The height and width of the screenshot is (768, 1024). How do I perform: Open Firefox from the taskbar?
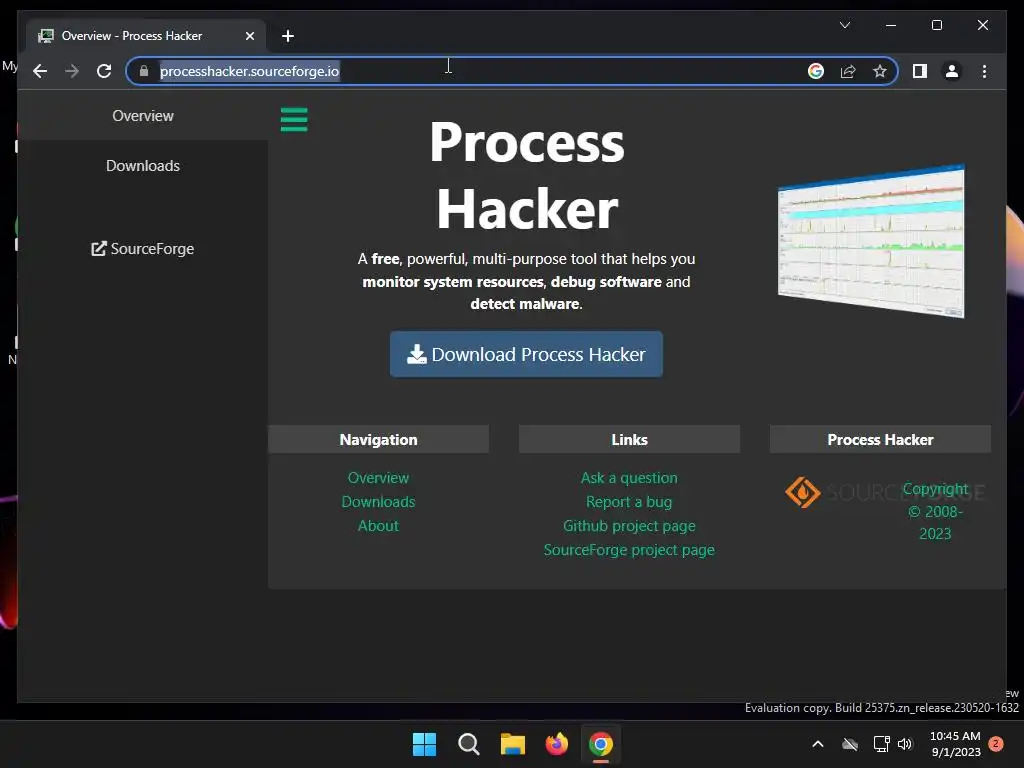pyautogui.click(x=556, y=744)
